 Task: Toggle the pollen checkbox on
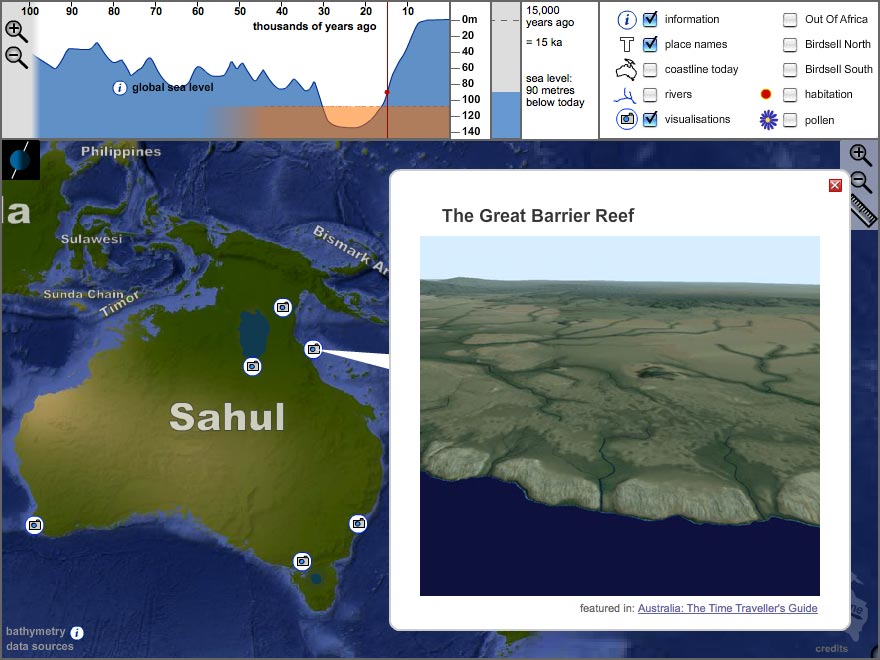click(790, 120)
